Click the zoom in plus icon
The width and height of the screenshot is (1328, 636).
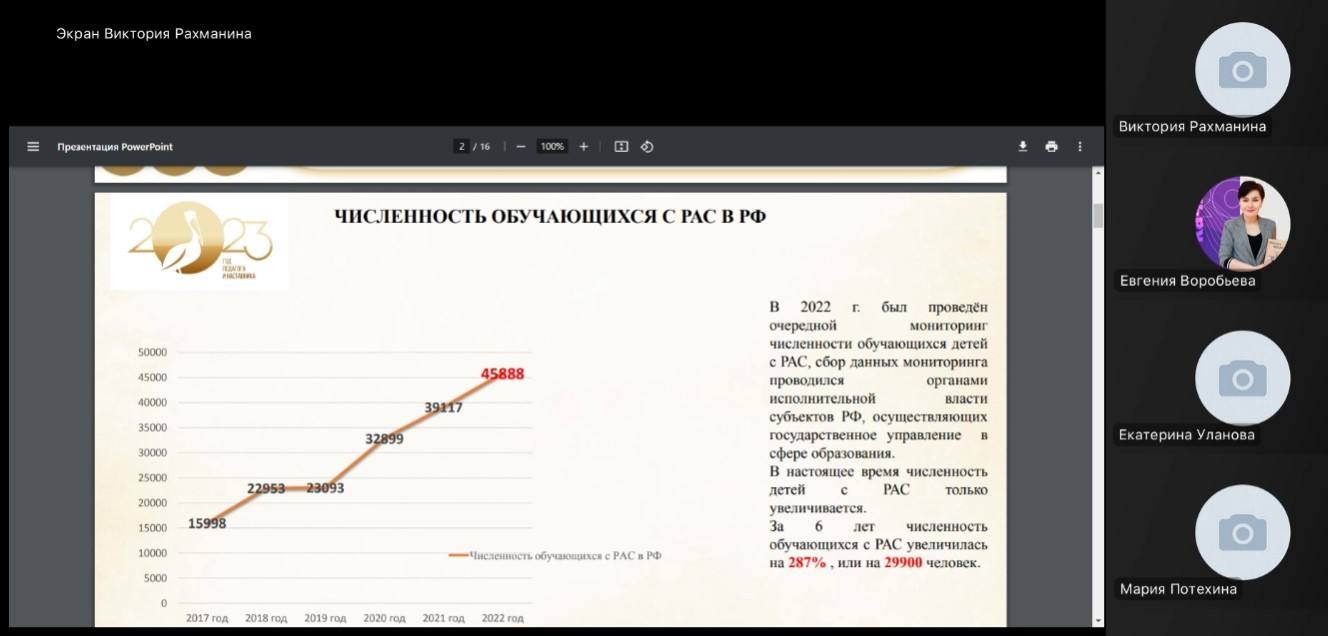pyautogui.click(x=584, y=146)
